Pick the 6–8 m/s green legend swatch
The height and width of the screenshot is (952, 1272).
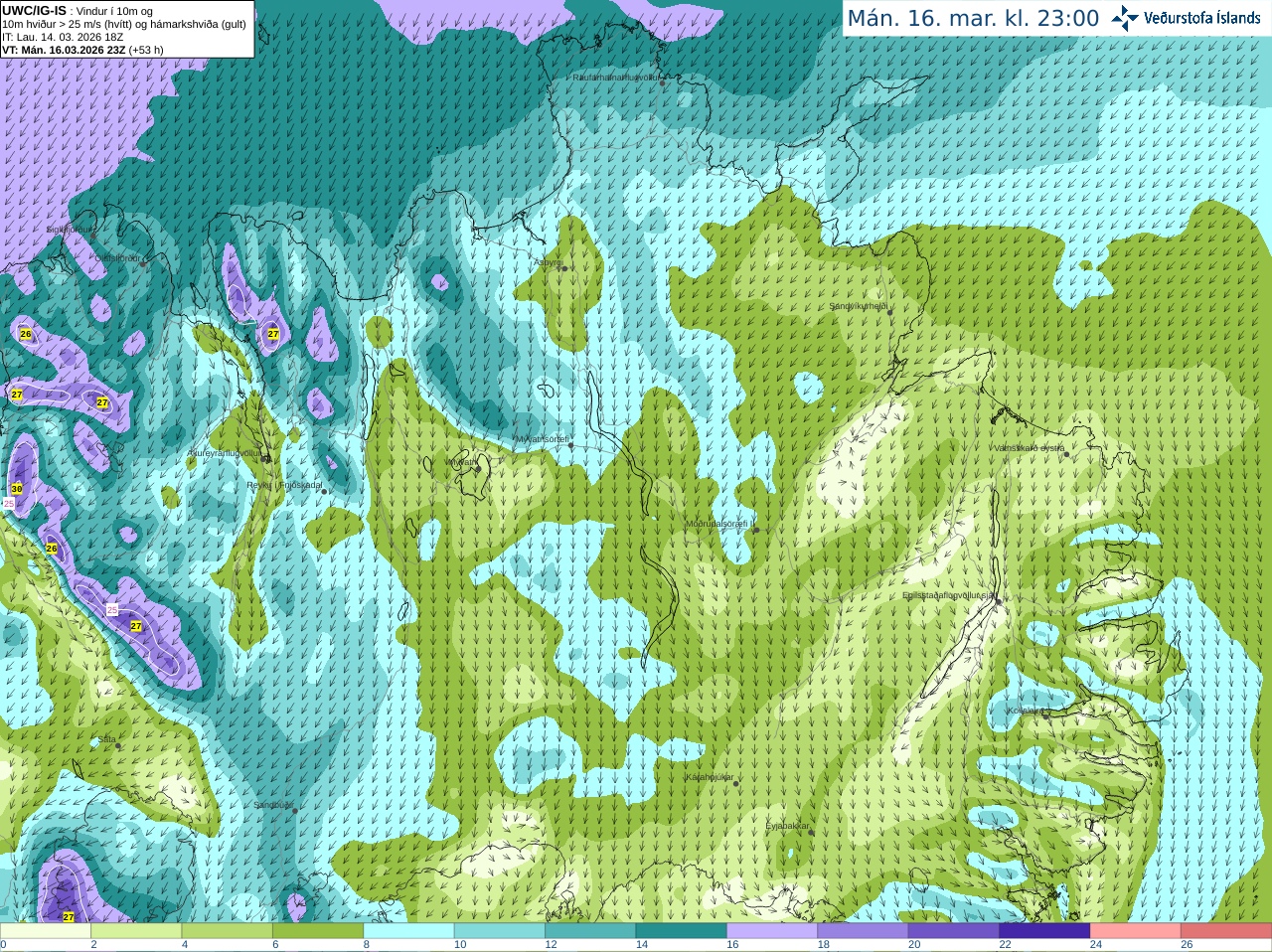pos(318,931)
